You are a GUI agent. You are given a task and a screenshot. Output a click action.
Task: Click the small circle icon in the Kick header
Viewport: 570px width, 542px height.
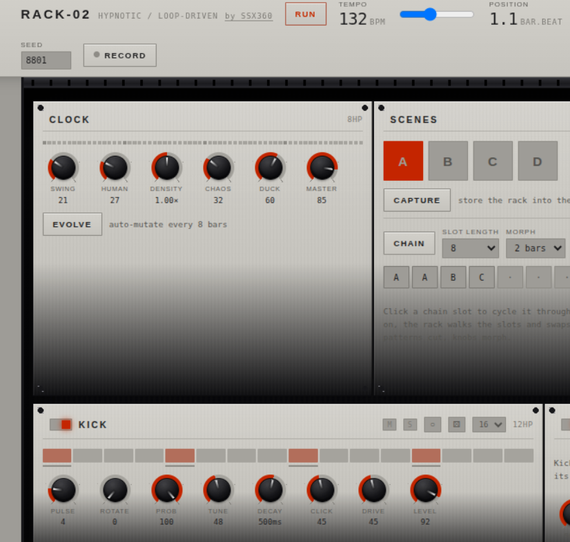point(433,424)
